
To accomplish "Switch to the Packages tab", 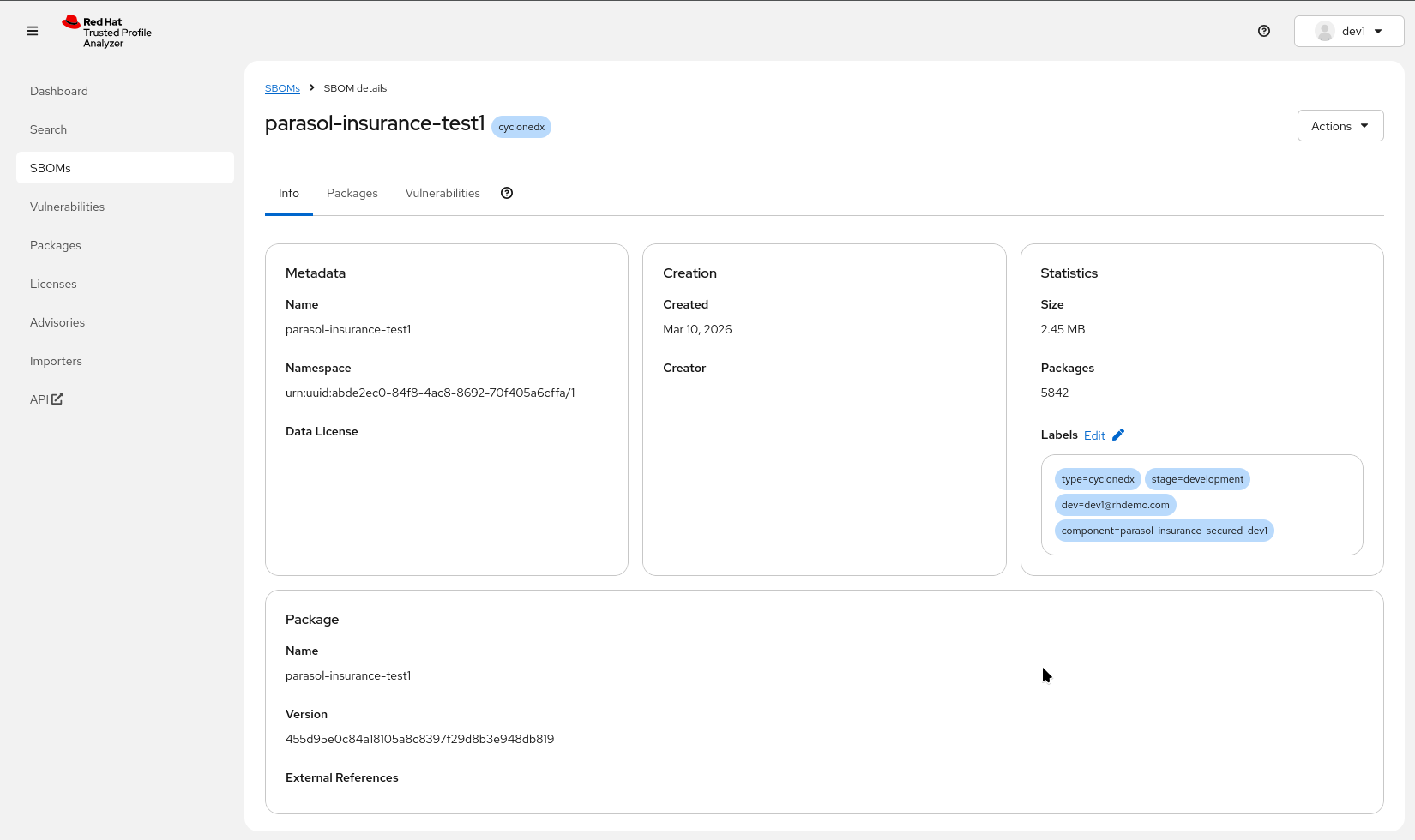I will 352,193.
